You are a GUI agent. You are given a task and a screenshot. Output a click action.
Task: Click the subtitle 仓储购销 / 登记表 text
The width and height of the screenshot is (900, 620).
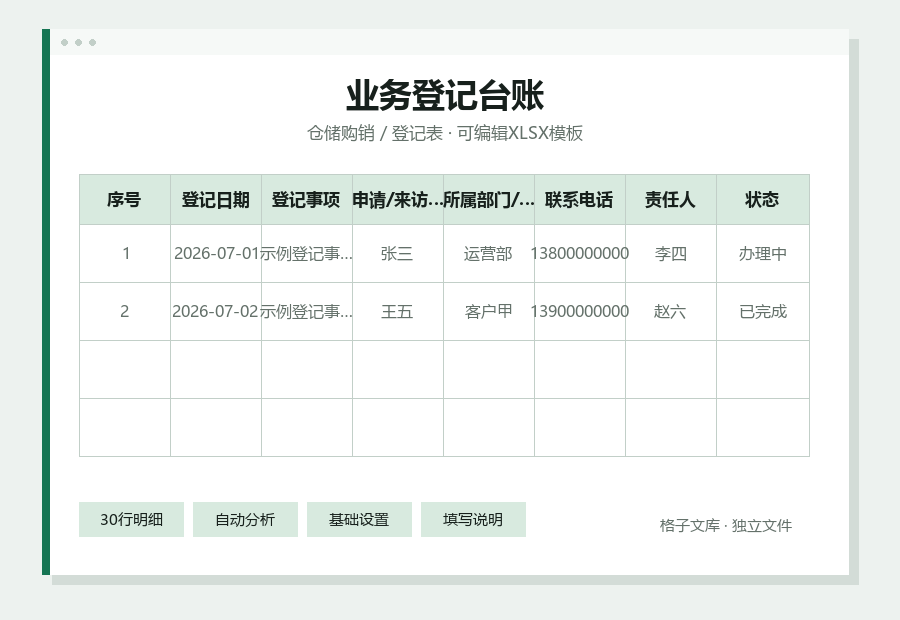tap(375, 133)
